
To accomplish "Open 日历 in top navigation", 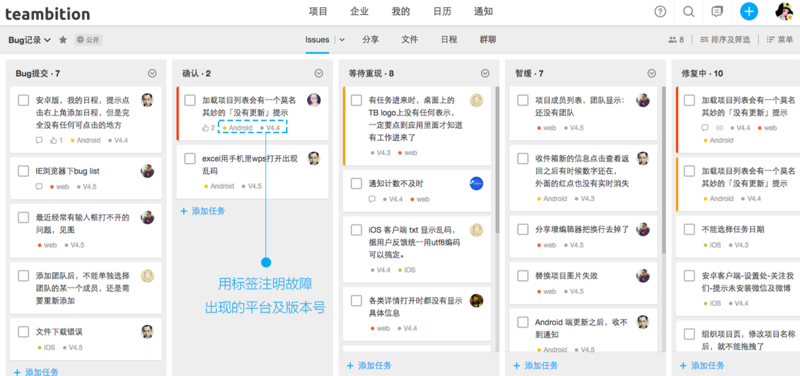I will tap(442, 12).
